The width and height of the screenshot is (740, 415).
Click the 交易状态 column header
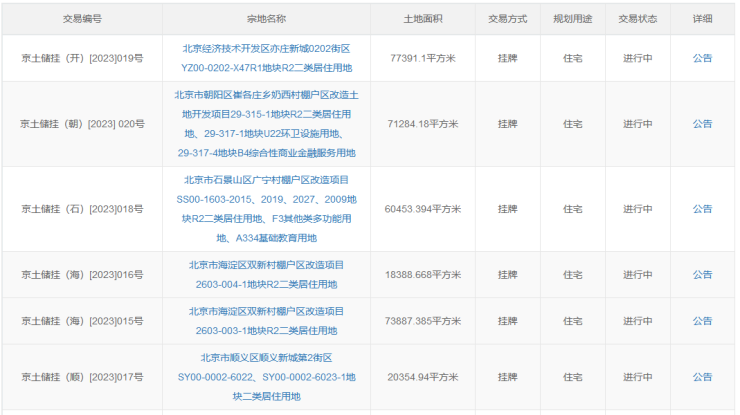click(637, 19)
